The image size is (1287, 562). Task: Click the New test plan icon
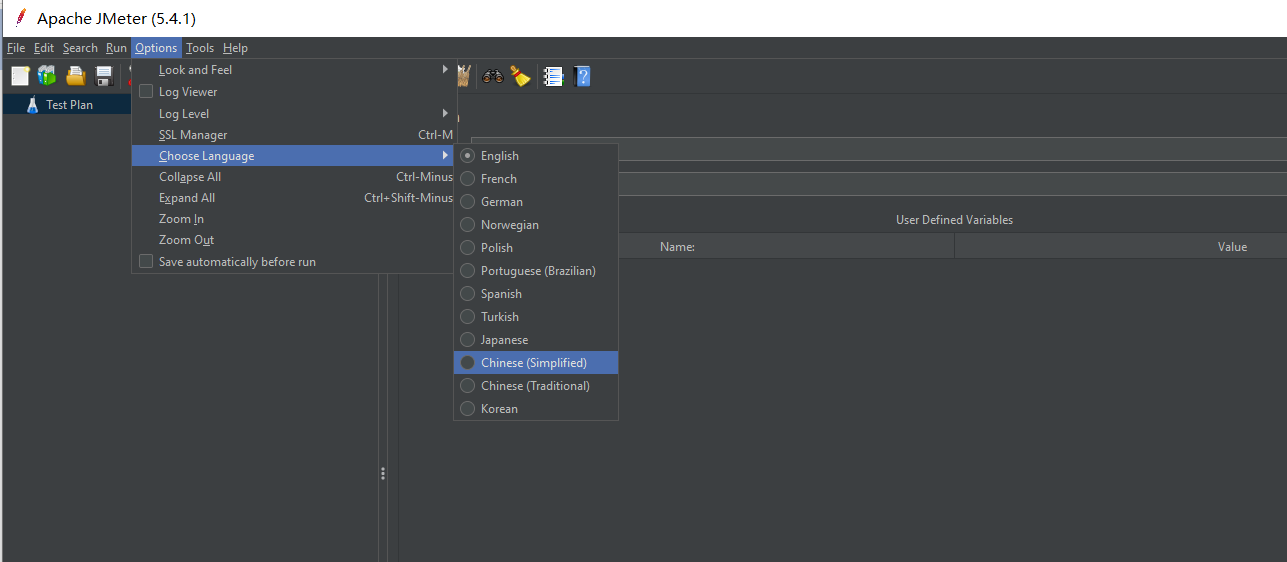click(x=20, y=76)
